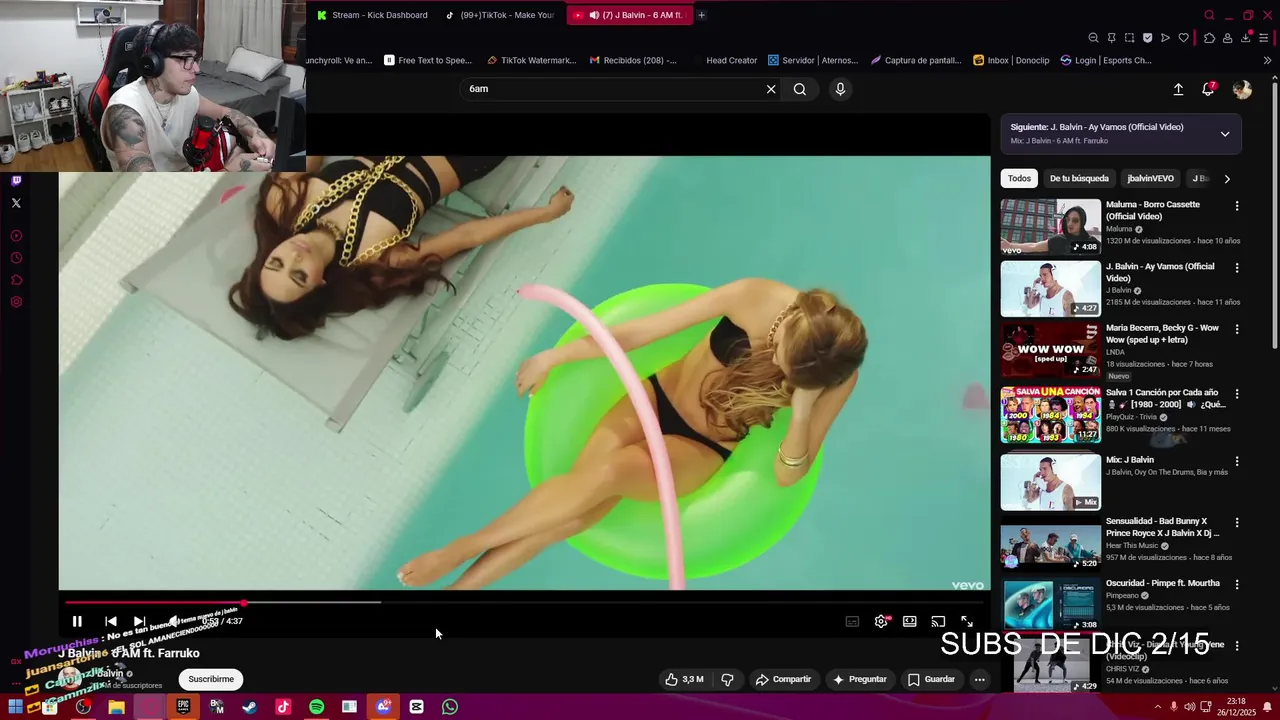This screenshot has width=1280, height=720.
Task: Open the browser easy setup menu icon
Action: tap(1263, 38)
